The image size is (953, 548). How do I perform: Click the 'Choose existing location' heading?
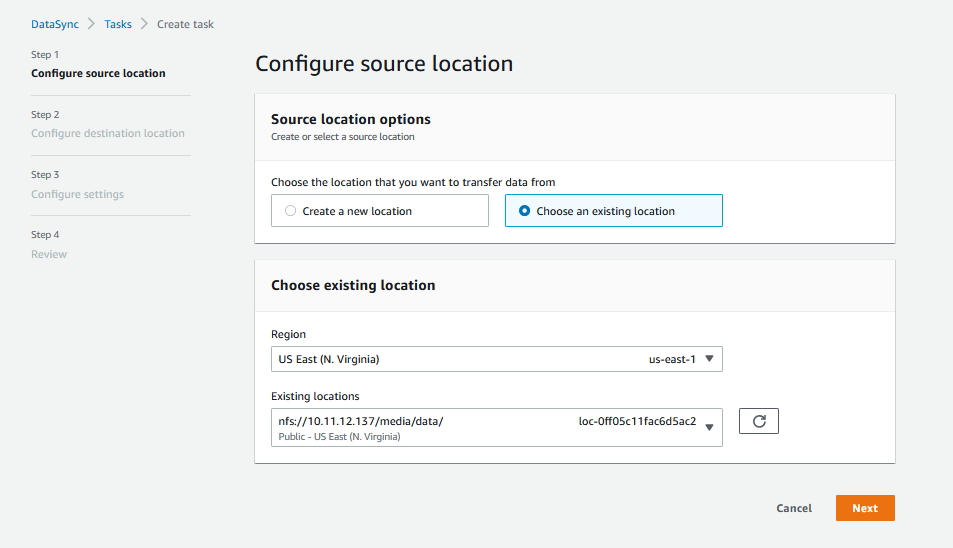(x=353, y=285)
